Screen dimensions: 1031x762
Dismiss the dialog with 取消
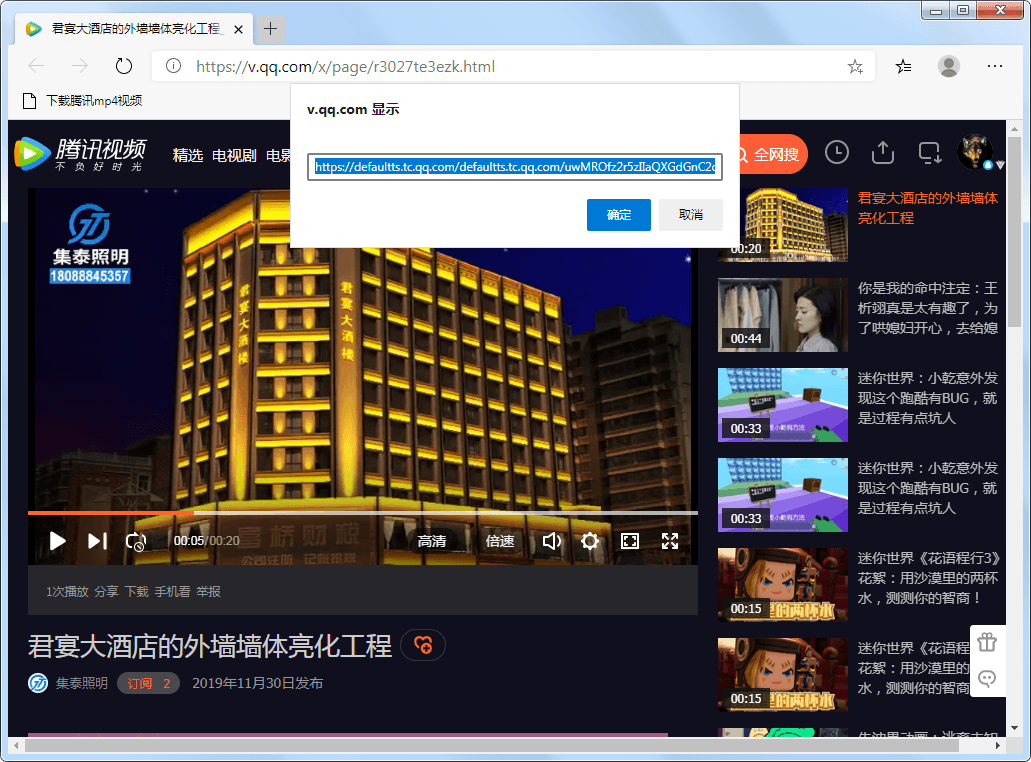click(691, 215)
